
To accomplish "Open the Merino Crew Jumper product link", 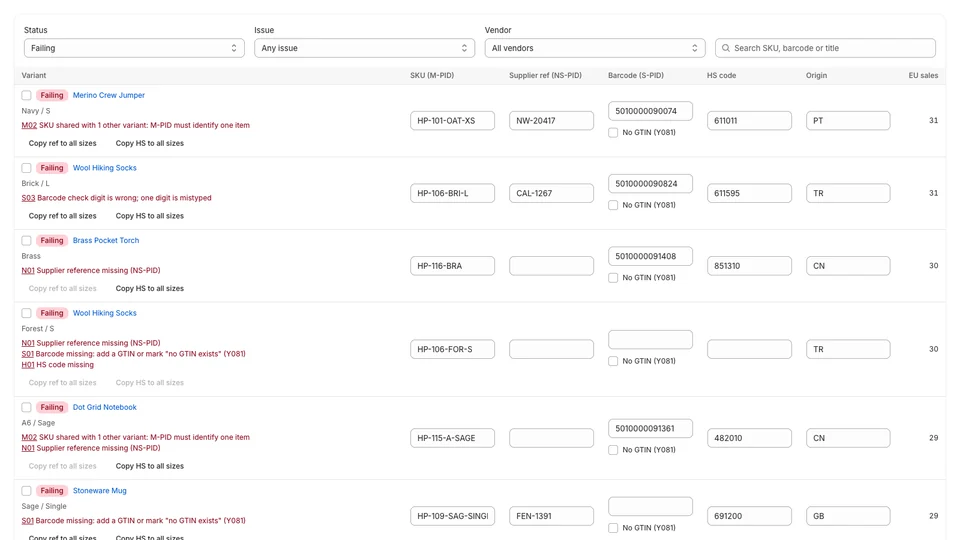I will tap(109, 95).
